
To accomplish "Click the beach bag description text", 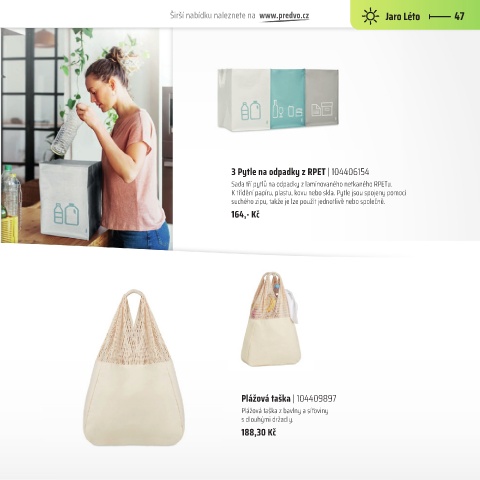I will 285,415.
